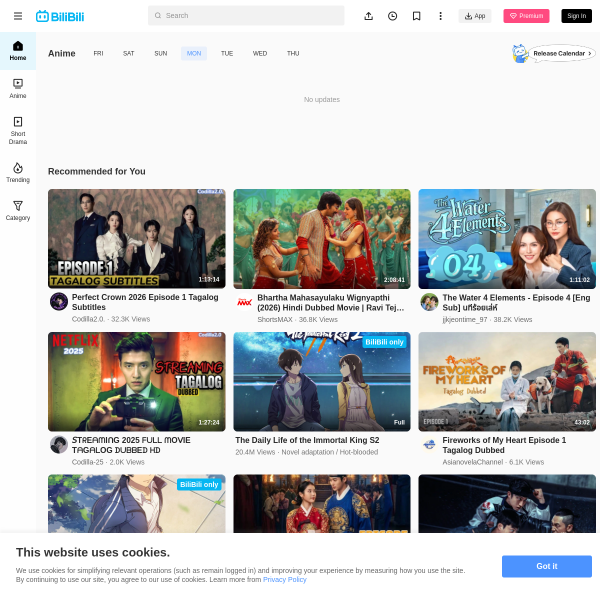
Task: Open Category in the sidebar
Action: click(x=18, y=210)
